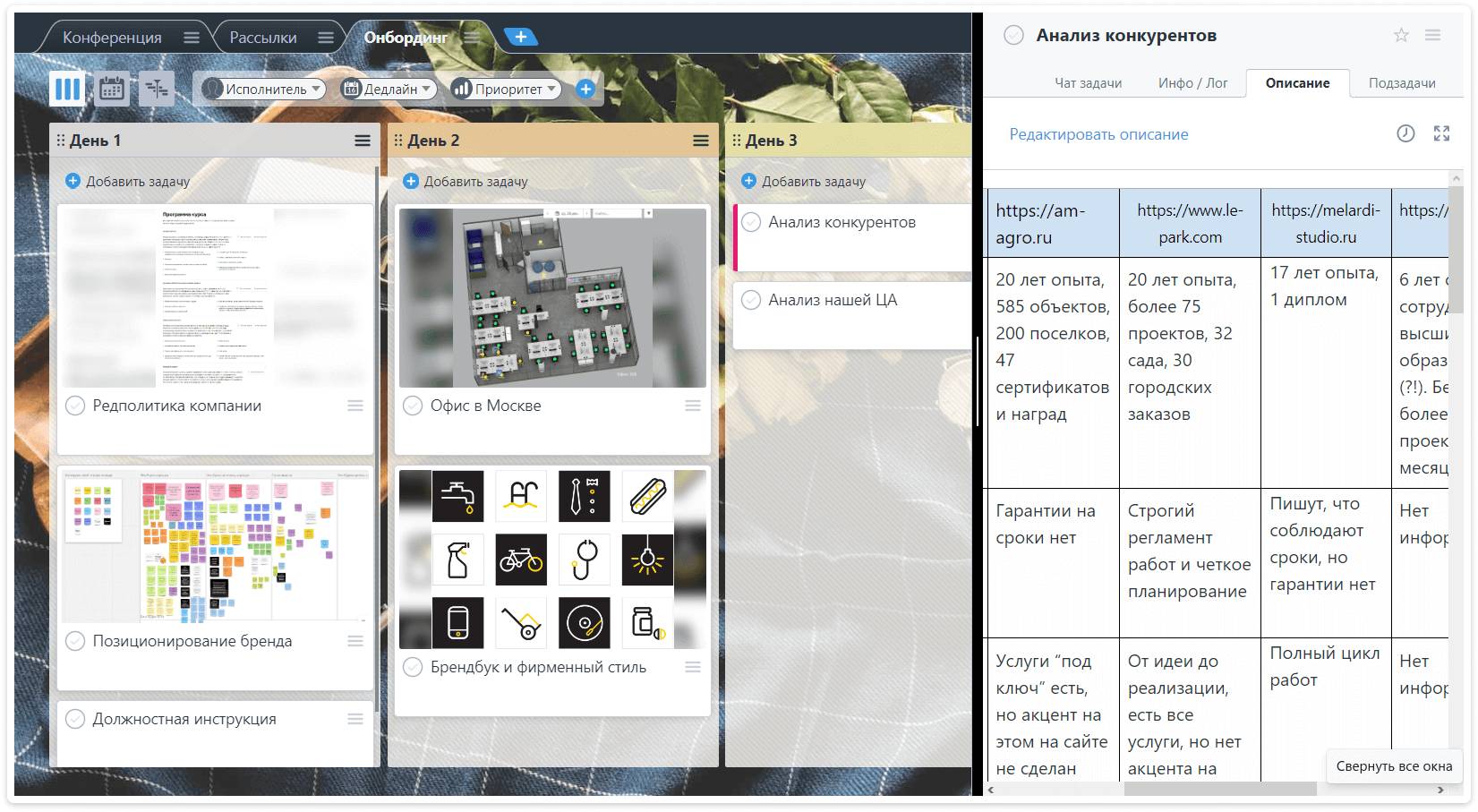Viewport: 1478px width, 812px height.
Task: Add a new project tab with plus
Action: (x=521, y=37)
